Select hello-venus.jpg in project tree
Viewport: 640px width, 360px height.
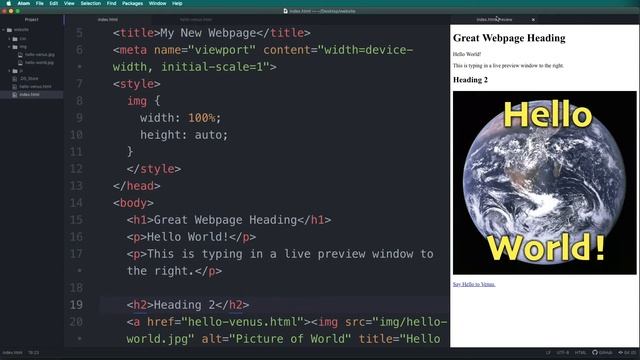pos(40,55)
